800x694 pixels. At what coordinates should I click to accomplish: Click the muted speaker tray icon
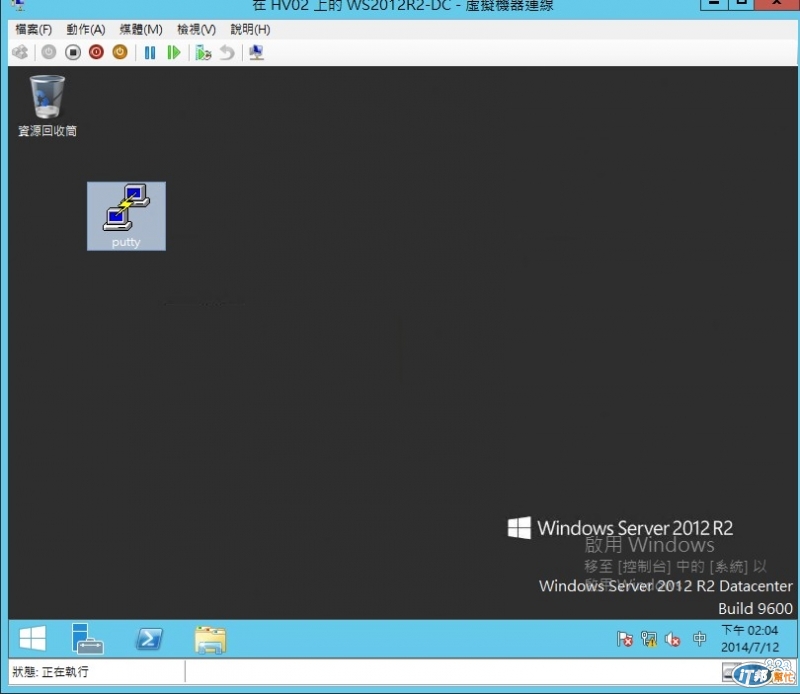click(672, 639)
